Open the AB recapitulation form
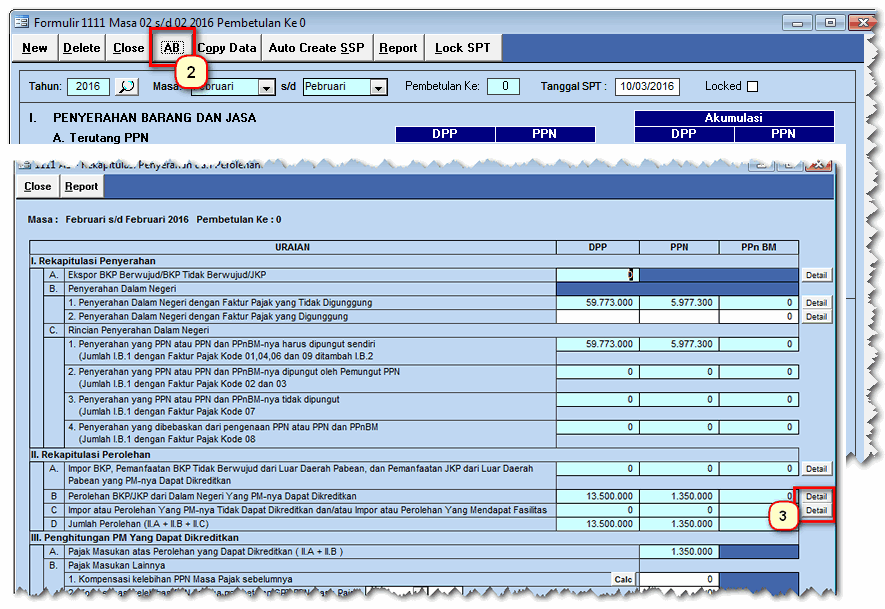885x609 pixels. [172, 48]
